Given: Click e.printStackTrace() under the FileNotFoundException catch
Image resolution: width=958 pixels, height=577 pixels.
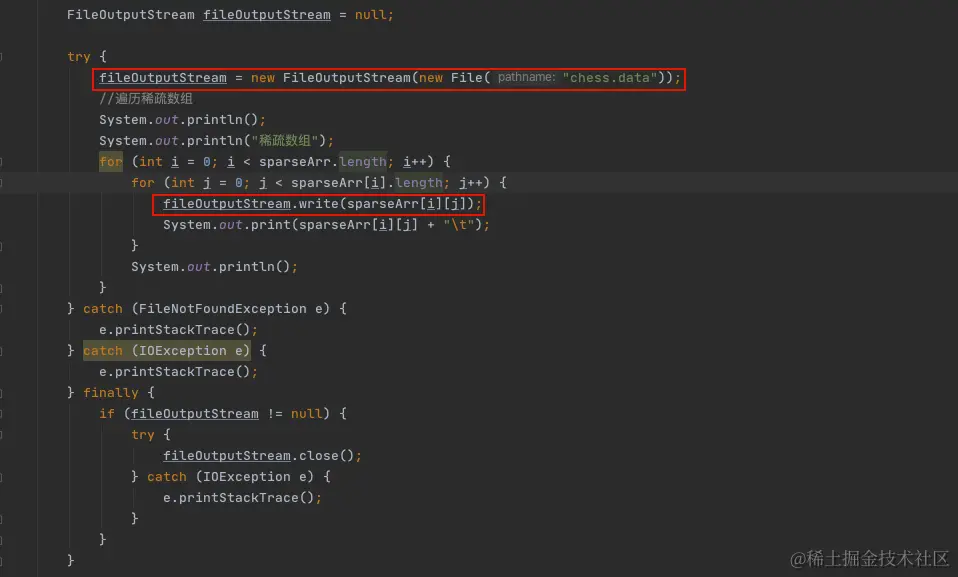Looking at the screenshot, I should (178, 329).
